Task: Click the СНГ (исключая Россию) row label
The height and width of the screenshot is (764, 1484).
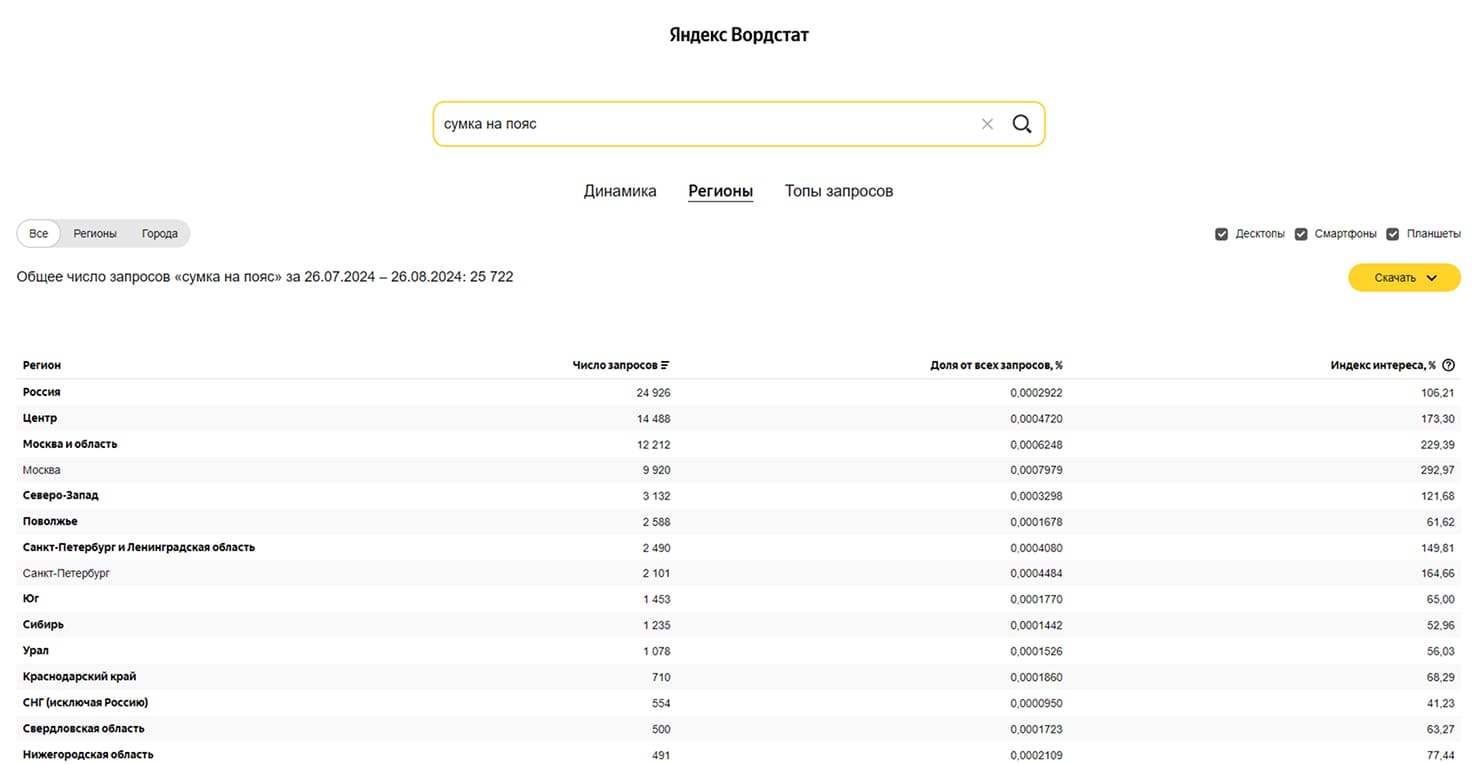Action: 86,703
